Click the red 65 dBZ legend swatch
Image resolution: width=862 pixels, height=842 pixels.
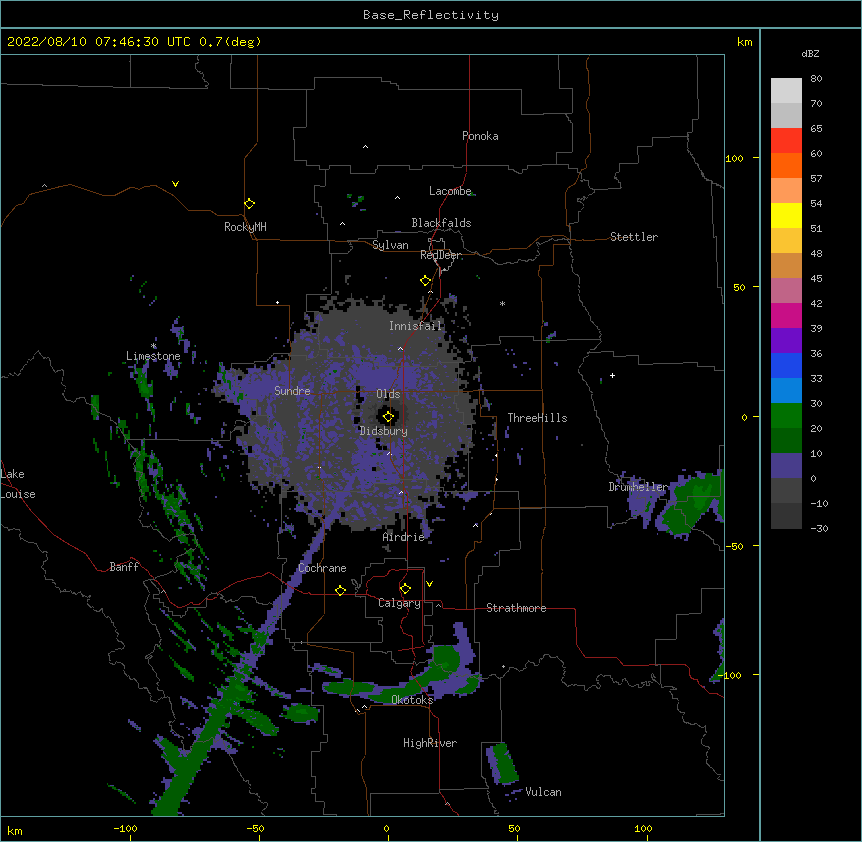coord(786,140)
